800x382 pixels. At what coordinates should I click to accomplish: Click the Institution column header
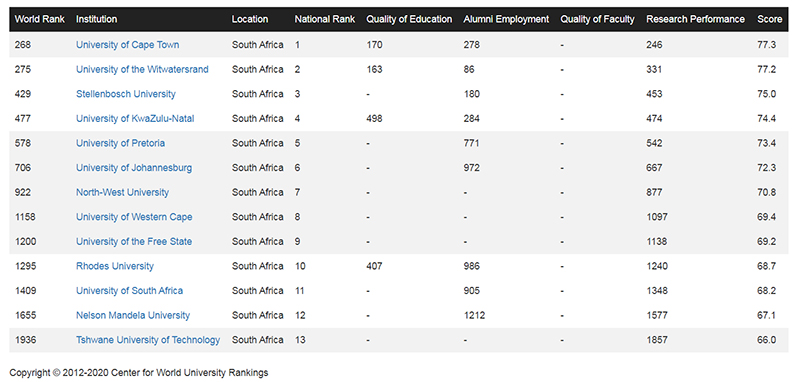[96, 19]
